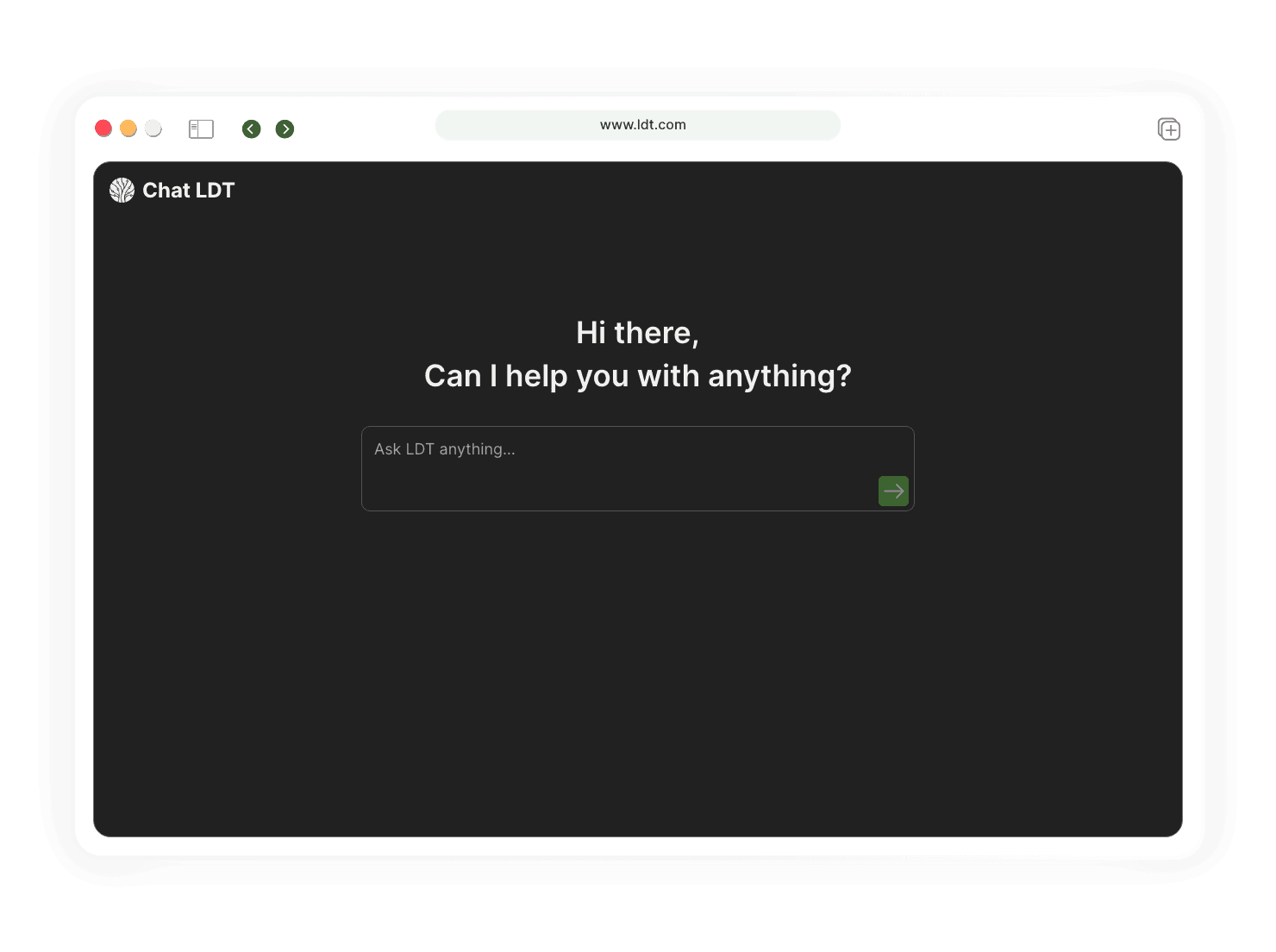
Task: Click the "Ask LDT anything..." placeholder text
Action: tap(444, 449)
